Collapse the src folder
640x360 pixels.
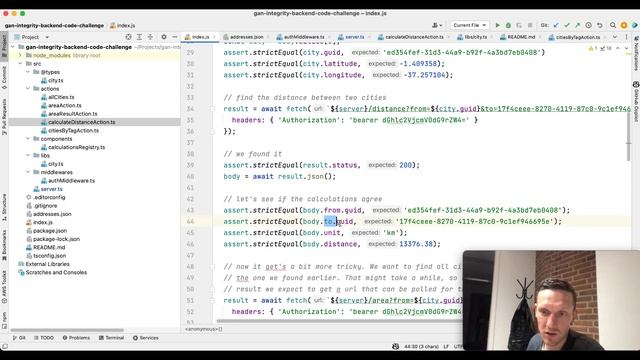tap(20, 64)
